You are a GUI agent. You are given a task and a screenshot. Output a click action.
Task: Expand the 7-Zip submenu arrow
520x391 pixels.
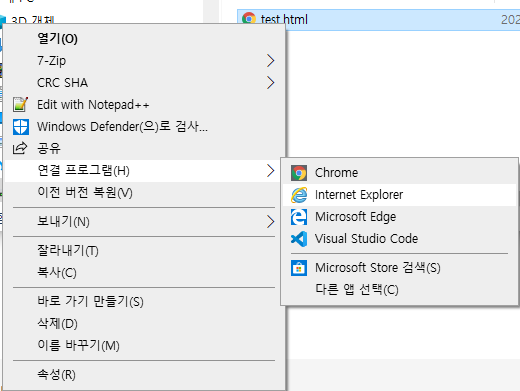click(270, 61)
